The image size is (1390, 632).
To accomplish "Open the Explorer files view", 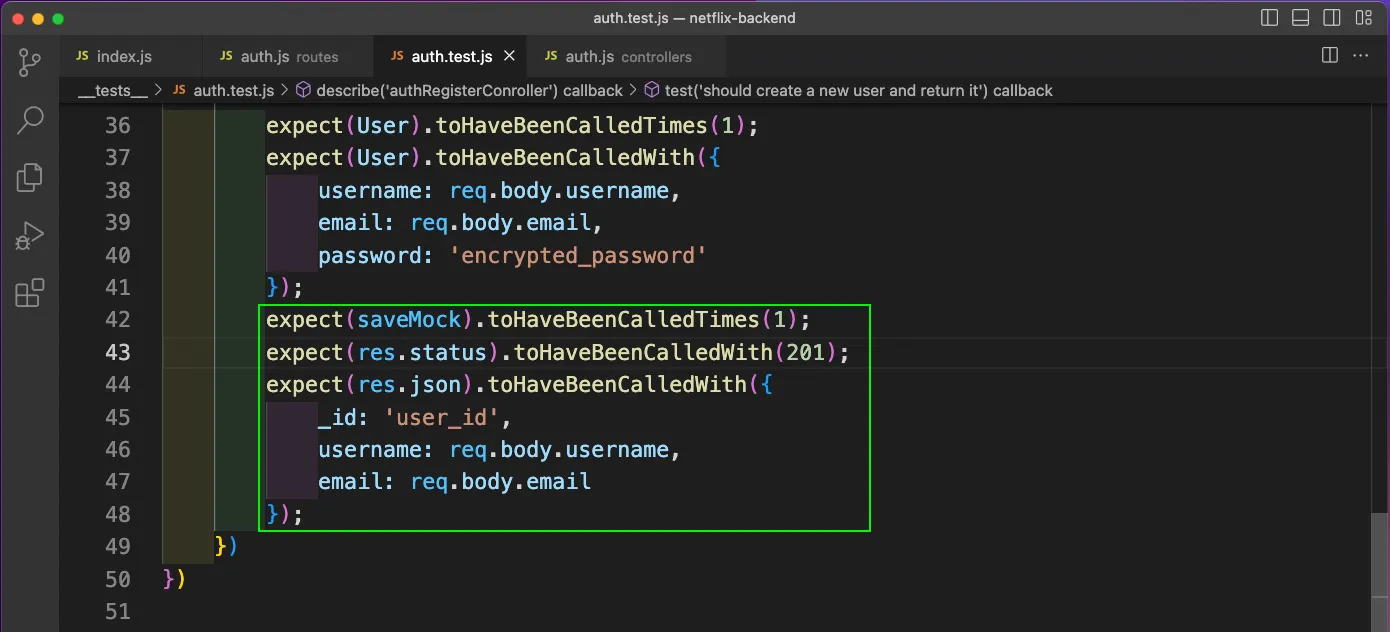I will point(30,178).
